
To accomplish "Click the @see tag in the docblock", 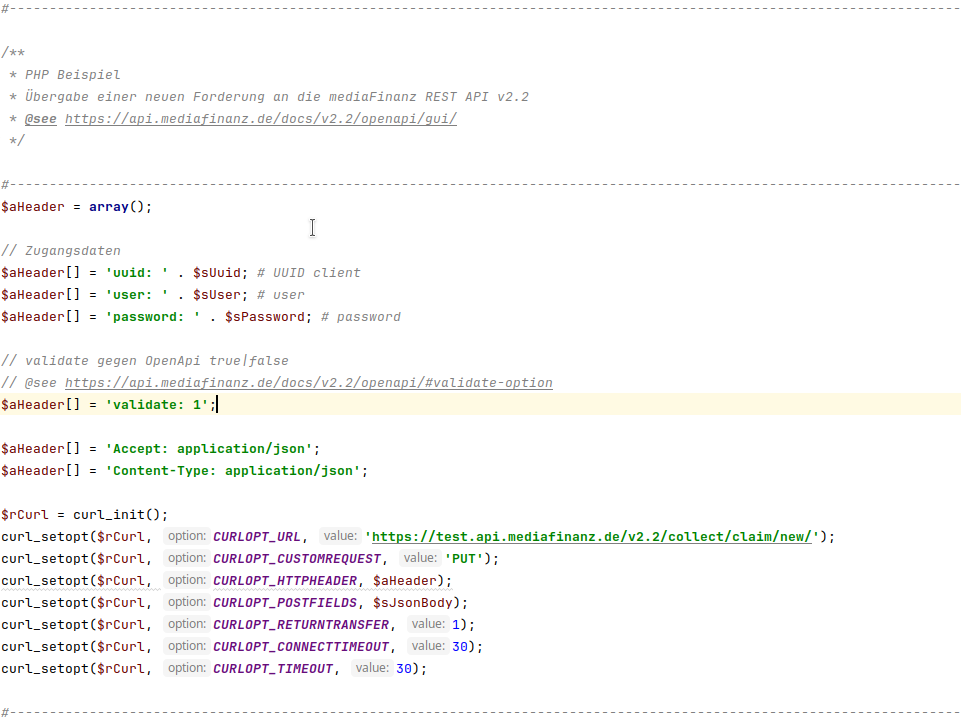I will click(40, 119).
